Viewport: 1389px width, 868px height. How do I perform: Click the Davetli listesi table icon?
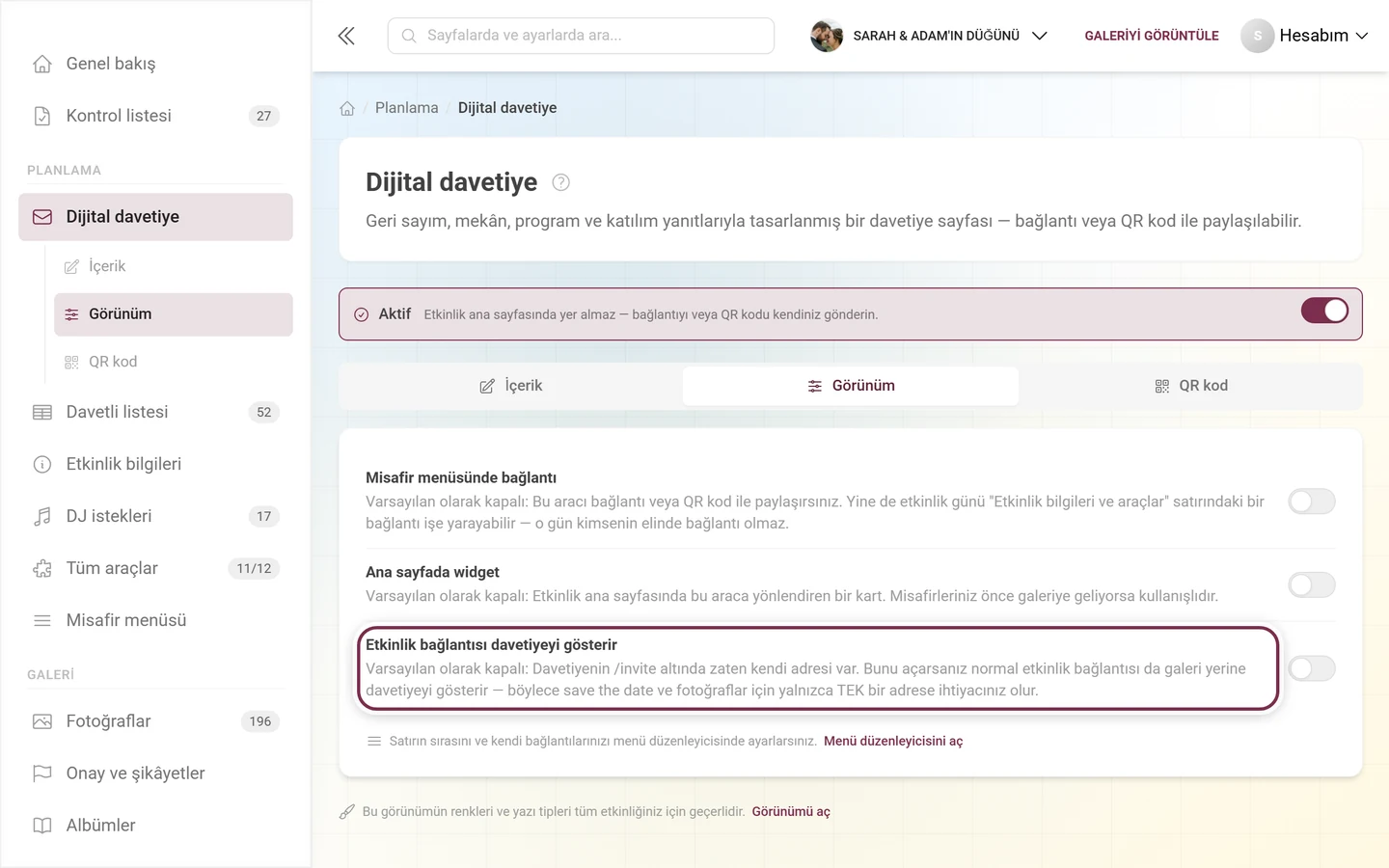(42, 412)
